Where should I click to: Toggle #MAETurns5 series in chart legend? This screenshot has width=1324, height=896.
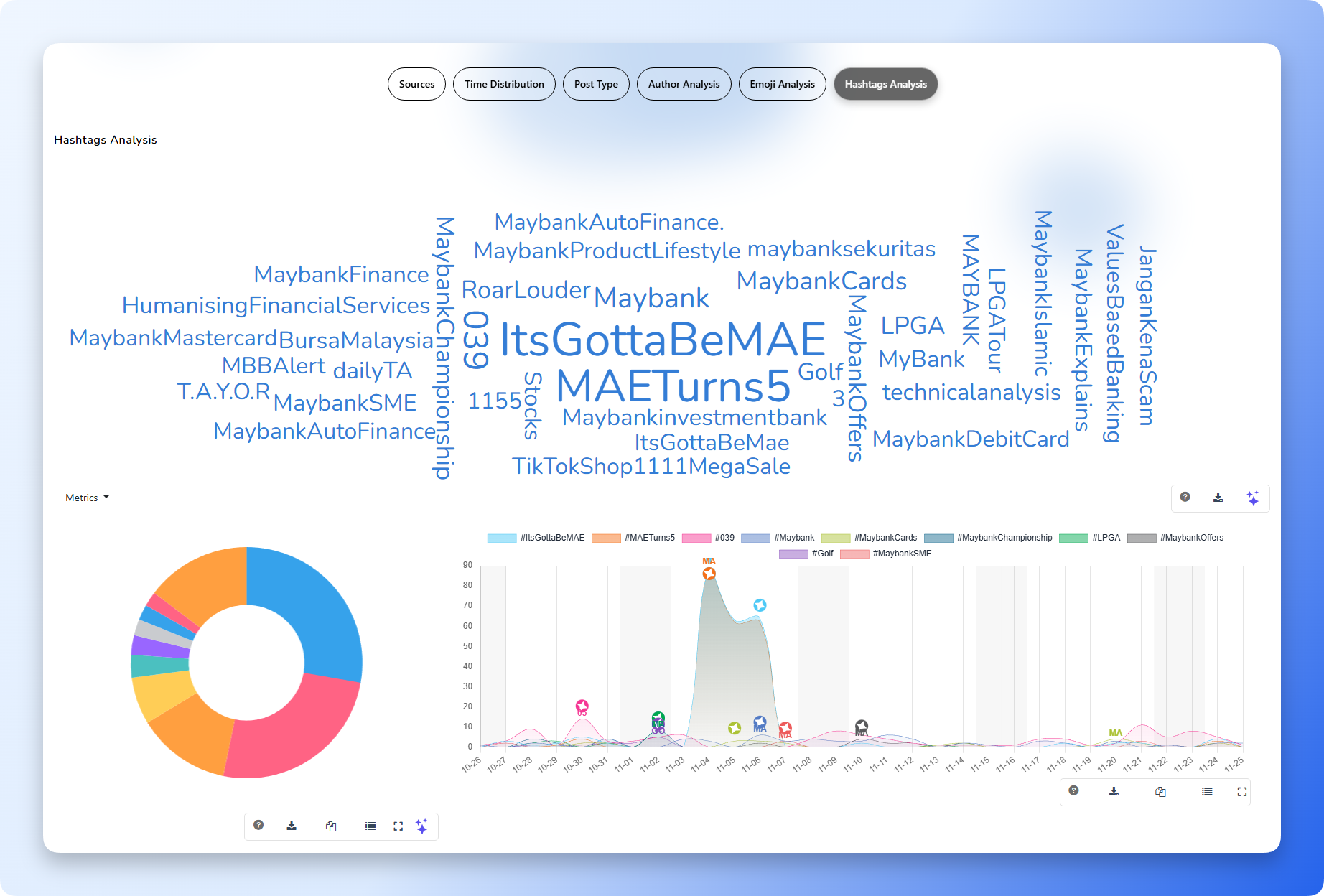click(x=633, y=538)
